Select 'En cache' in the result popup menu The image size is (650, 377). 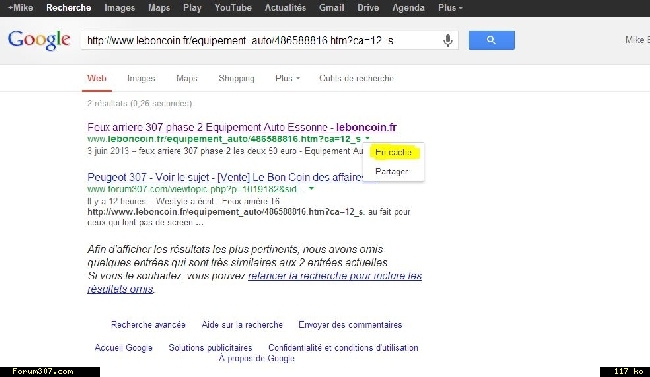393,152
